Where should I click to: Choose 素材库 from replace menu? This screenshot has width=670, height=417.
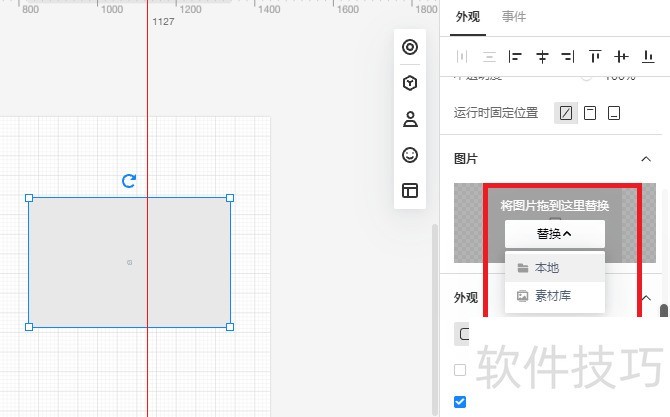(x=555, y=296)
